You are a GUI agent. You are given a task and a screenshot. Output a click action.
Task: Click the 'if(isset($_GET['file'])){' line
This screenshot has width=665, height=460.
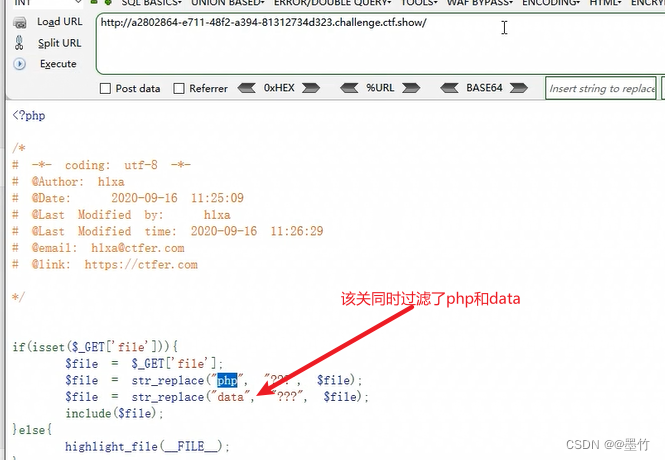tap(95, 347)
